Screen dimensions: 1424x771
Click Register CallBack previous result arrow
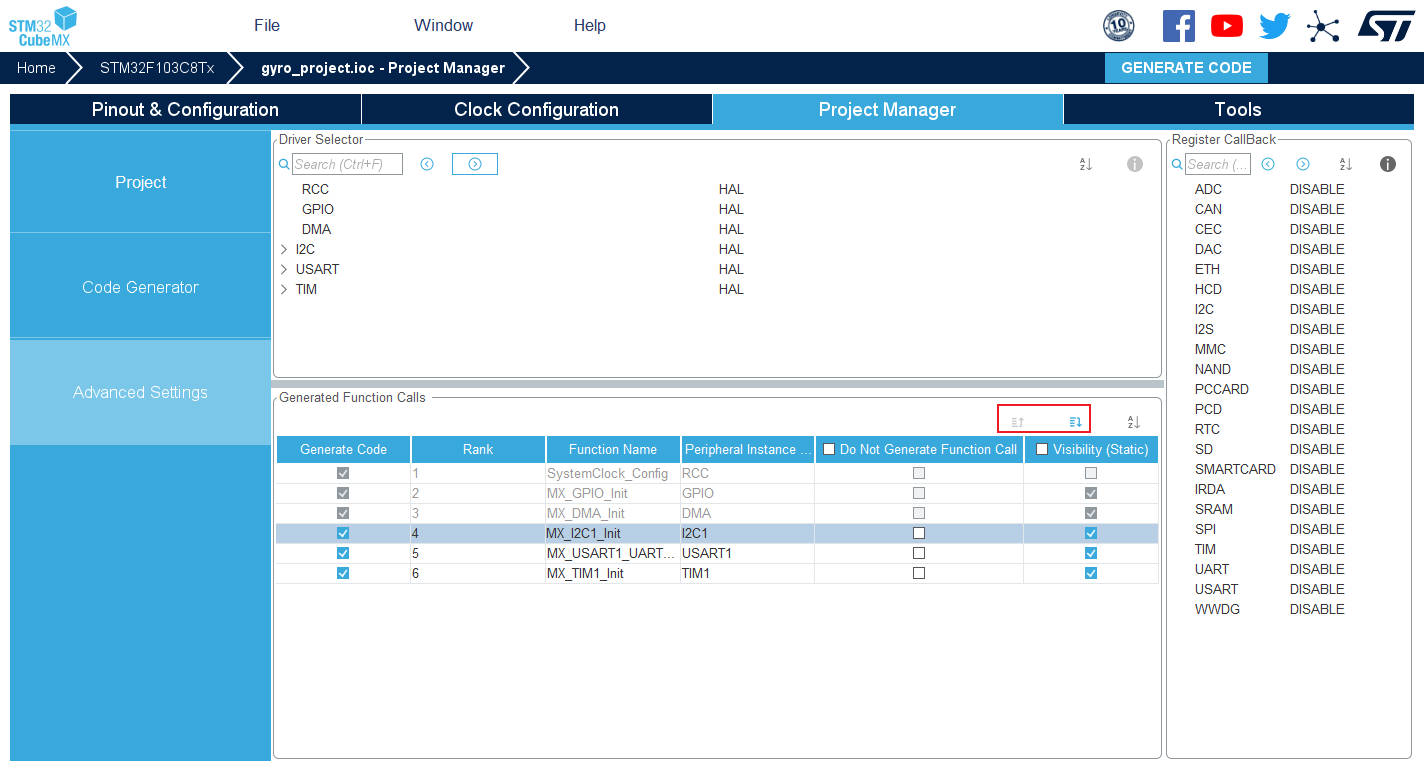(1268, 164)
